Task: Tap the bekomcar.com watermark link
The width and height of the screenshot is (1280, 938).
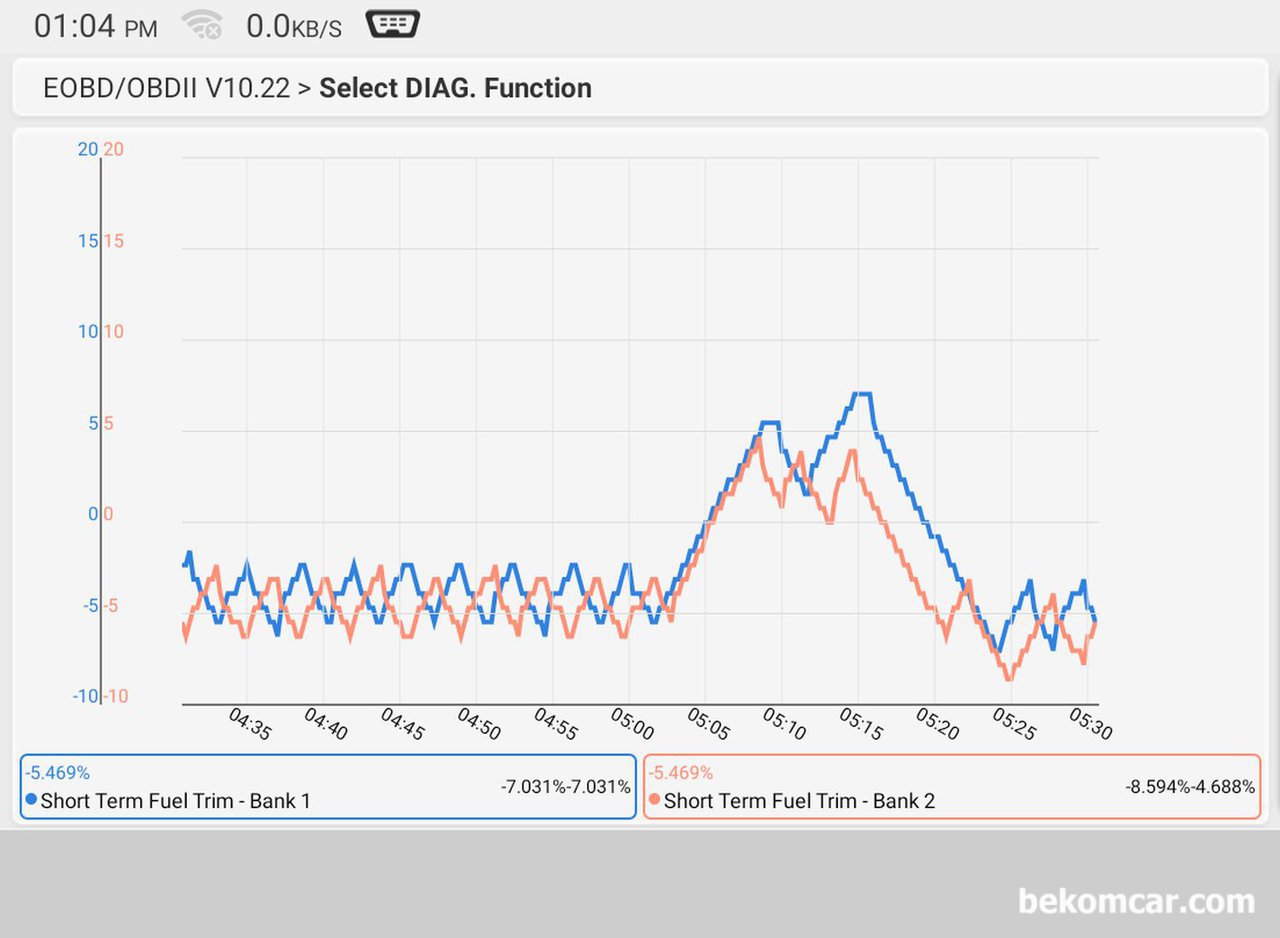Action: click(x=1136, y=900)
